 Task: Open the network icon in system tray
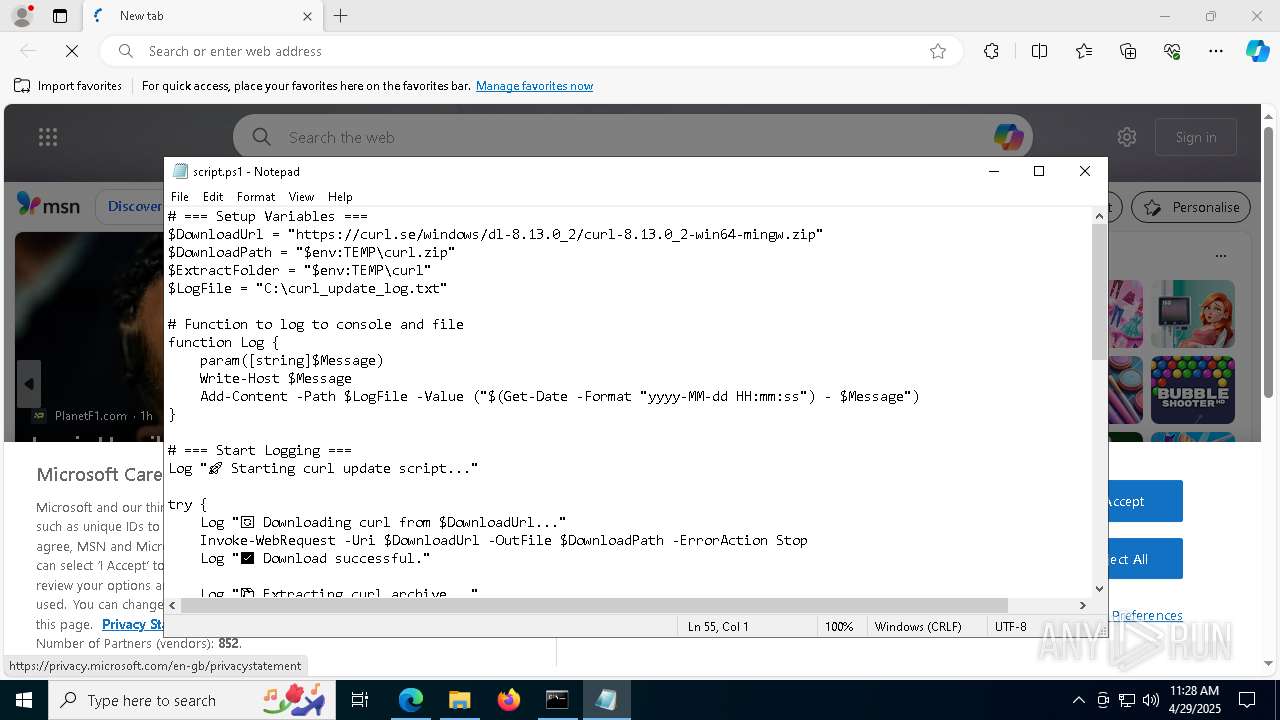point(1127,700)
